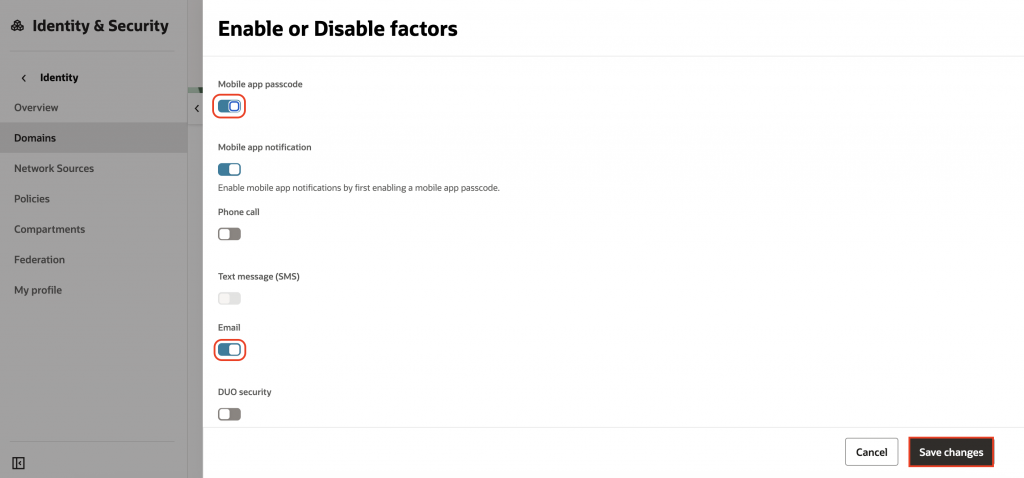The image size is (1024, 478).
Task: Click the Identity heading link
Action: tap(59, 77)
